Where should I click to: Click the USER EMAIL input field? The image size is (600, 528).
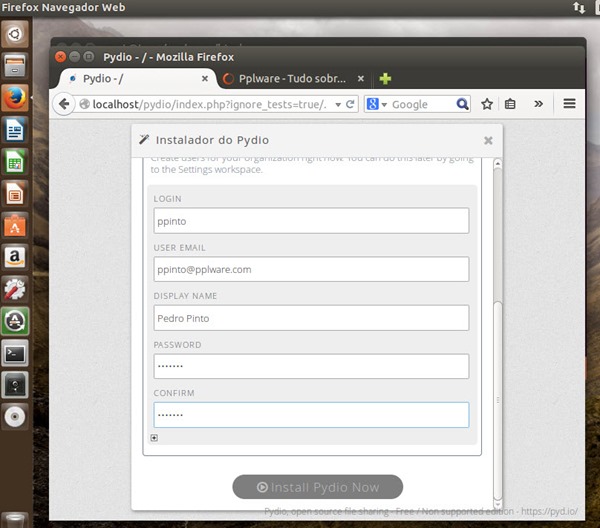(x=311, y=269)
